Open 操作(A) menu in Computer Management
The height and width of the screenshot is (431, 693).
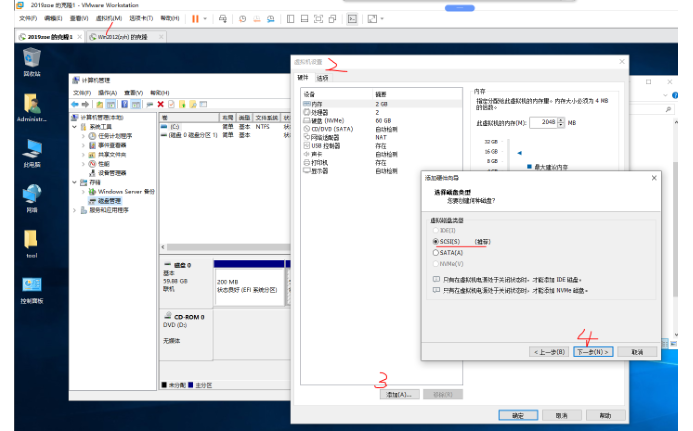point(107,93)
